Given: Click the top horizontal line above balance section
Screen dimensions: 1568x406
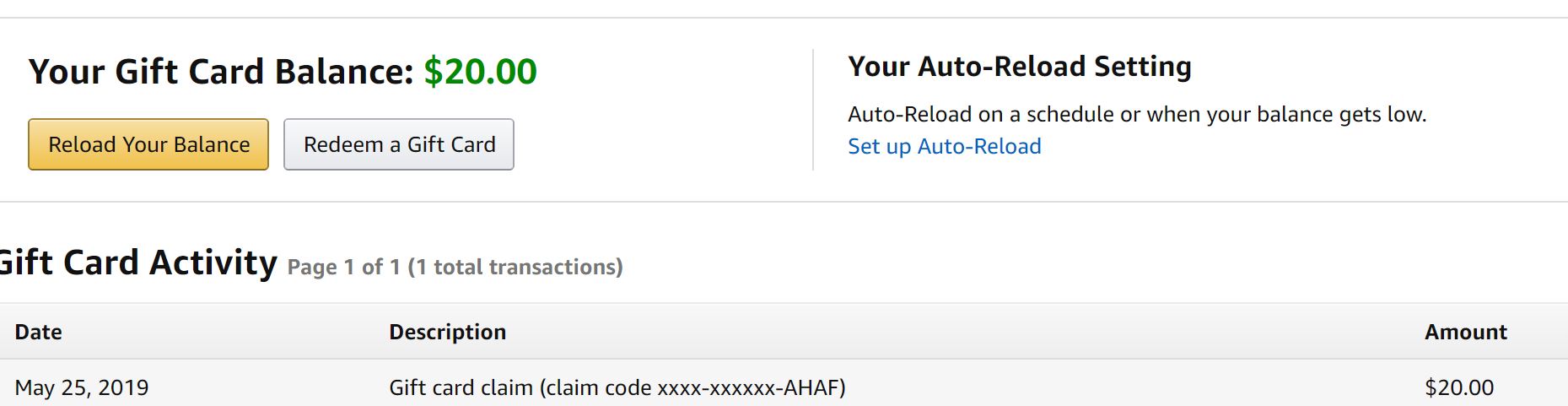Looking at the screenshot, I should pos(784,18).
